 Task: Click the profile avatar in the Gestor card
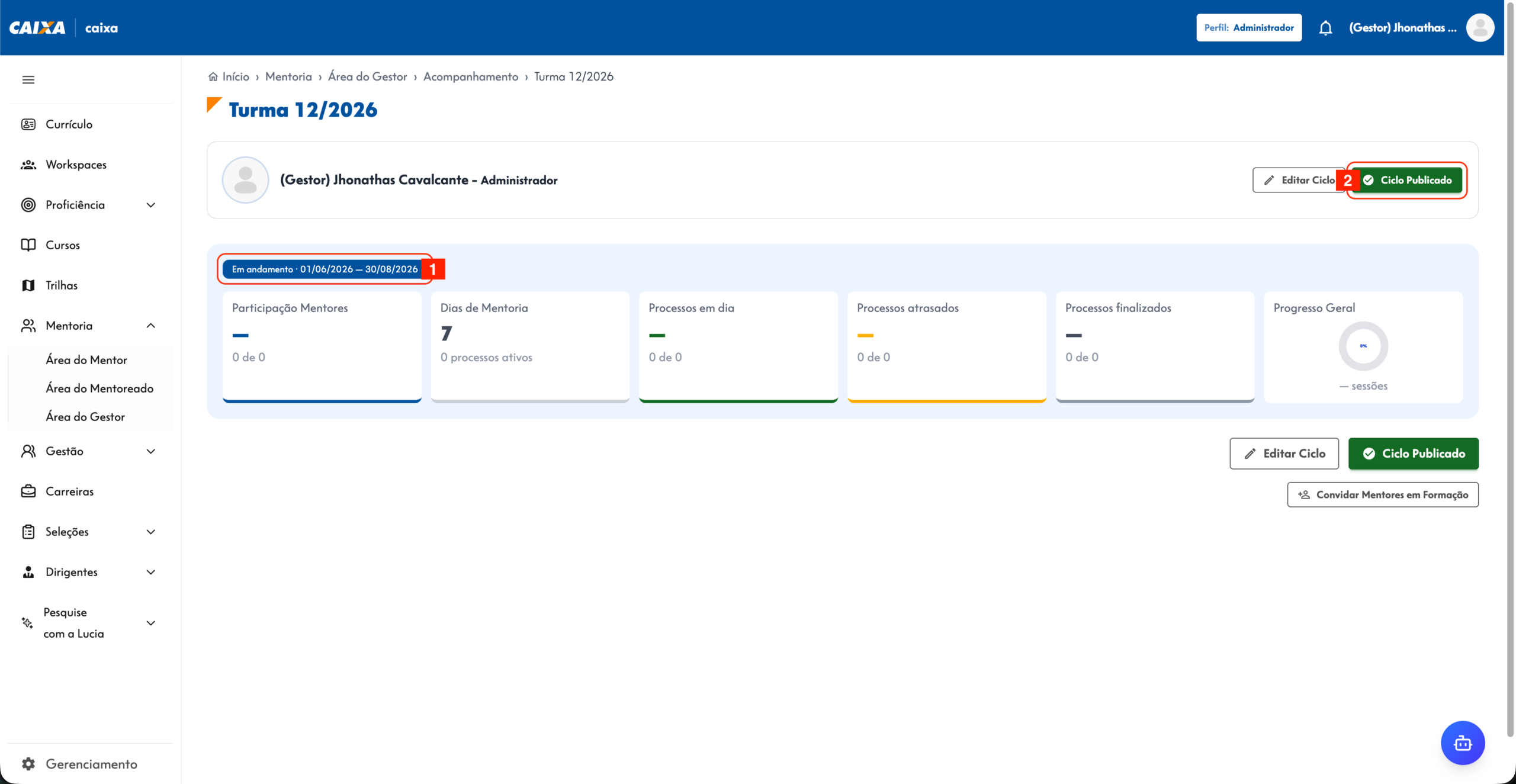pyautogui.click(x=245, y=180)
